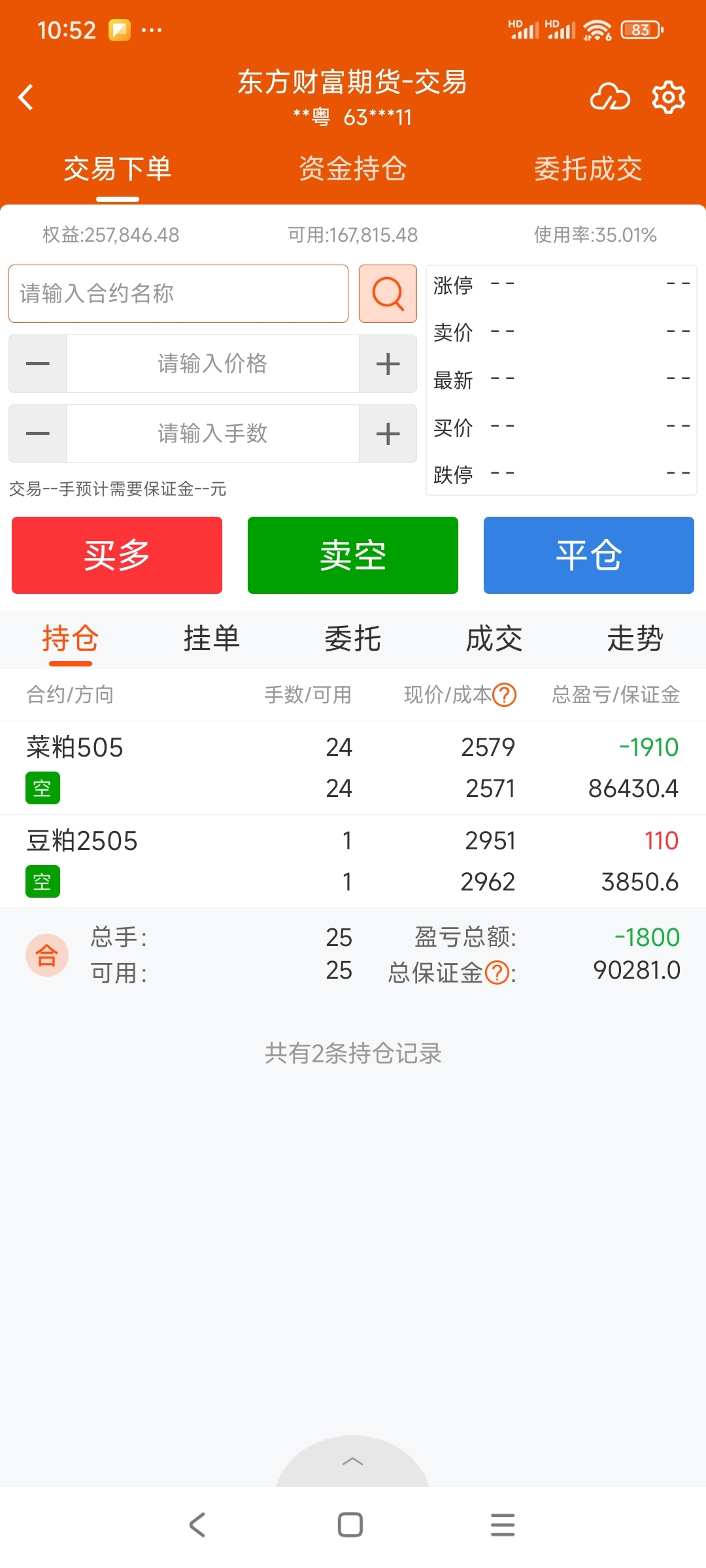Image resolution: width=706 pixels, height=1568 pixels.
Task: Tap total margin value 90281.0
Action: coord(637,970)
